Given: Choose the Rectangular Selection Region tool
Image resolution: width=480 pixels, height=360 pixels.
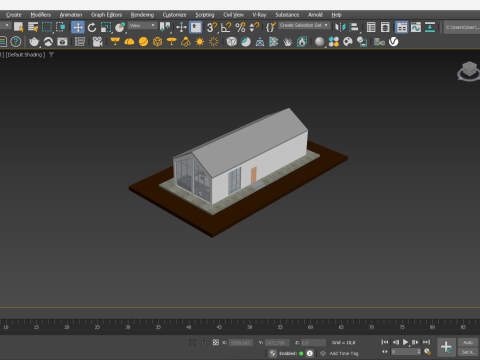Looking at the screenshot, I should [47, 27].
